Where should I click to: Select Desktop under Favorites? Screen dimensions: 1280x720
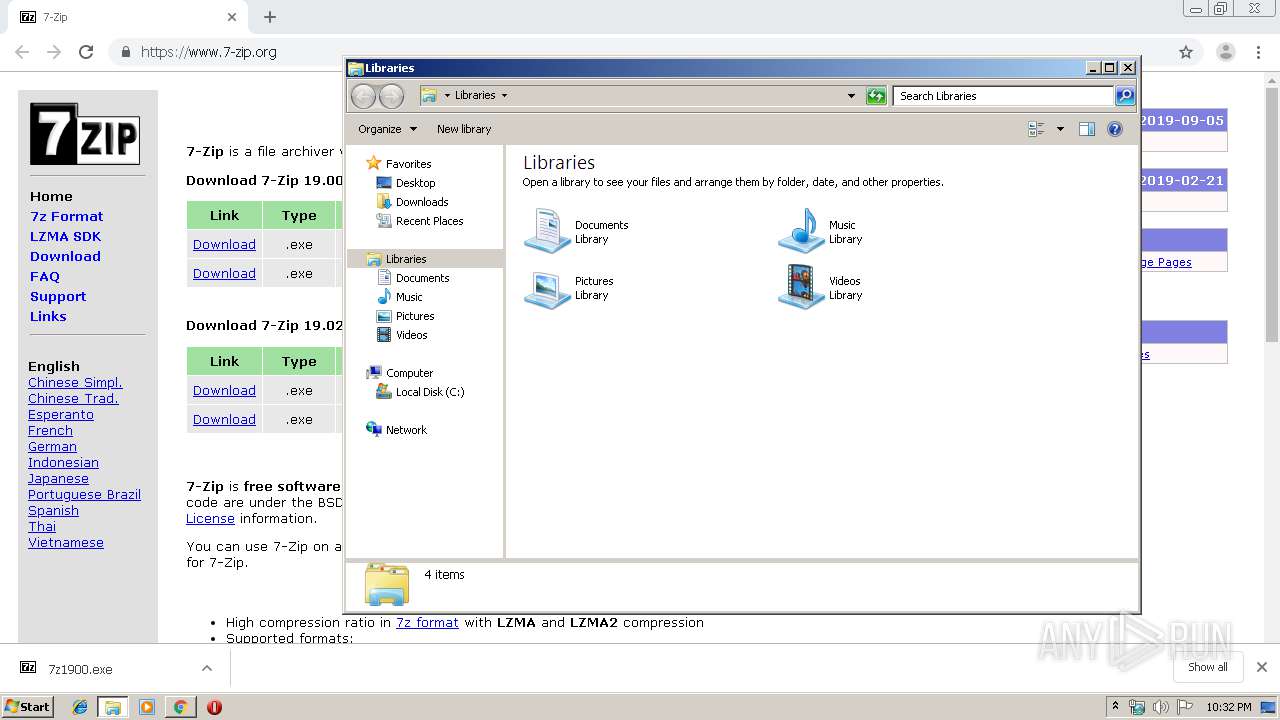[x=415, y=183]
